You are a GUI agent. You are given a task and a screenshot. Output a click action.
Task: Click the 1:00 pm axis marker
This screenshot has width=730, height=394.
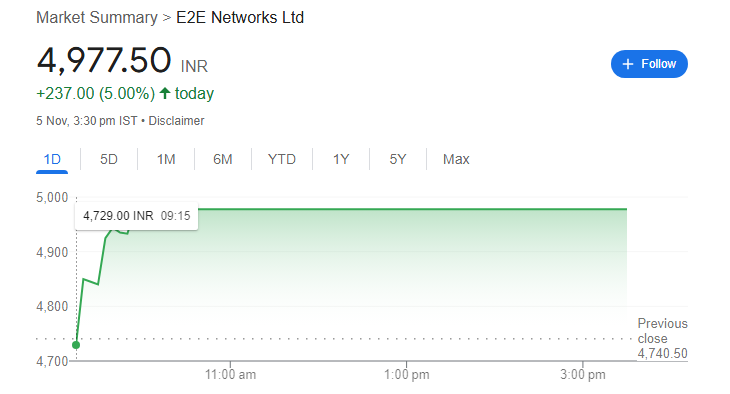click(406, 374)
